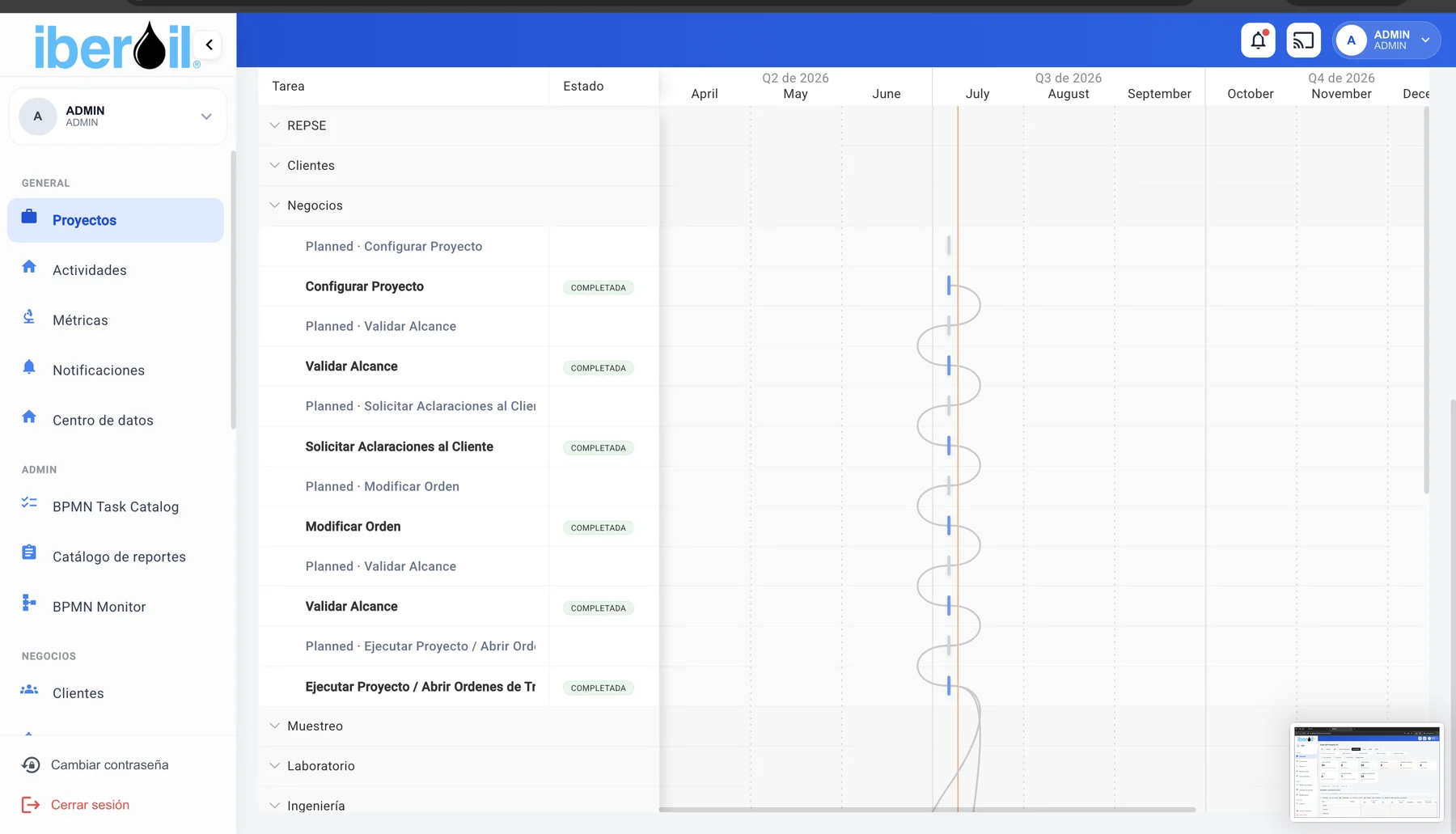This screenshot has width=1456, height=834.
Task: Click the Configurar Proyecto blue Gantt bar
Action: [x=949, y=286]
